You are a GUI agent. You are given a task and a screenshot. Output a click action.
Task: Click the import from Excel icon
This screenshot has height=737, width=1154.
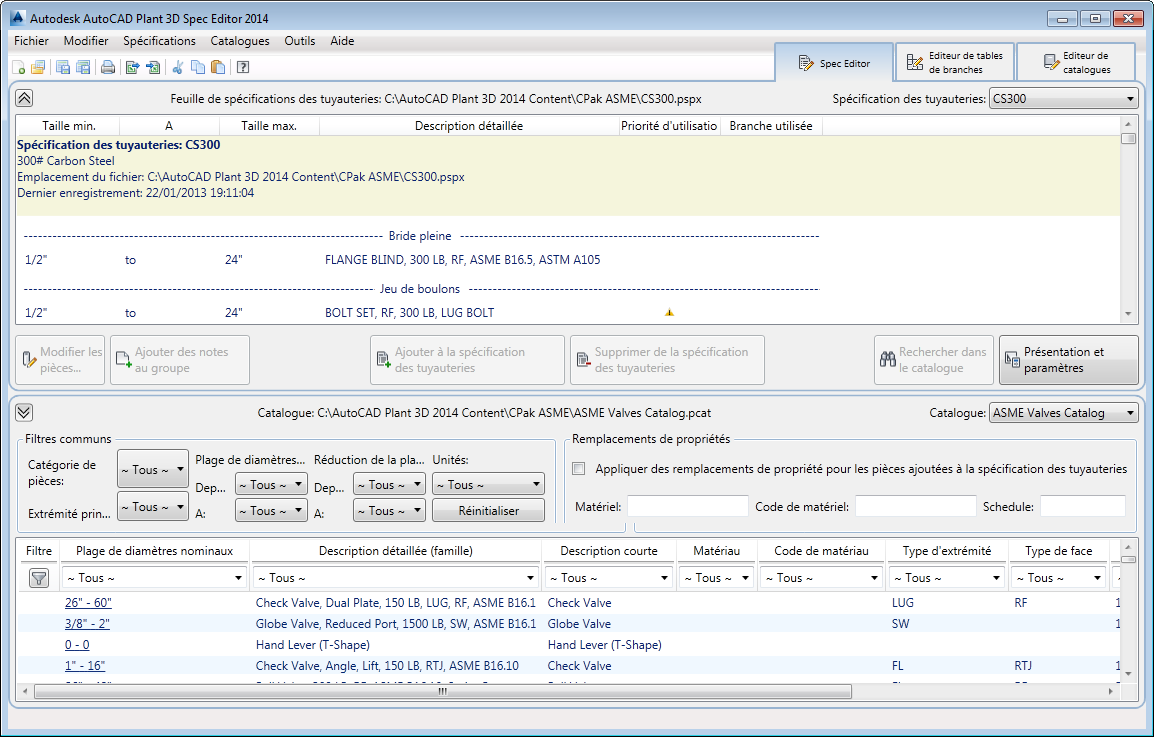click(152, 68)
